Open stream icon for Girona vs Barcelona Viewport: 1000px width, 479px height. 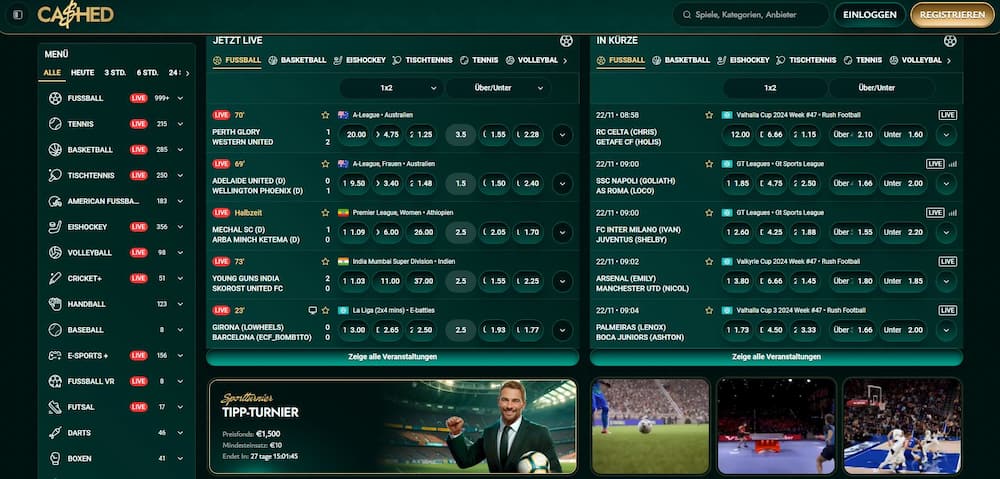pyautogui.click(x=312, y=310)
